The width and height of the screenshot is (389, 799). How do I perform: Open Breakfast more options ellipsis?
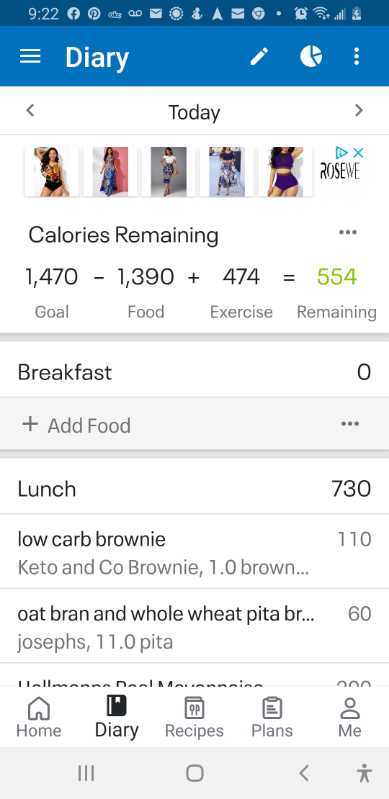[x=350, y=424]
